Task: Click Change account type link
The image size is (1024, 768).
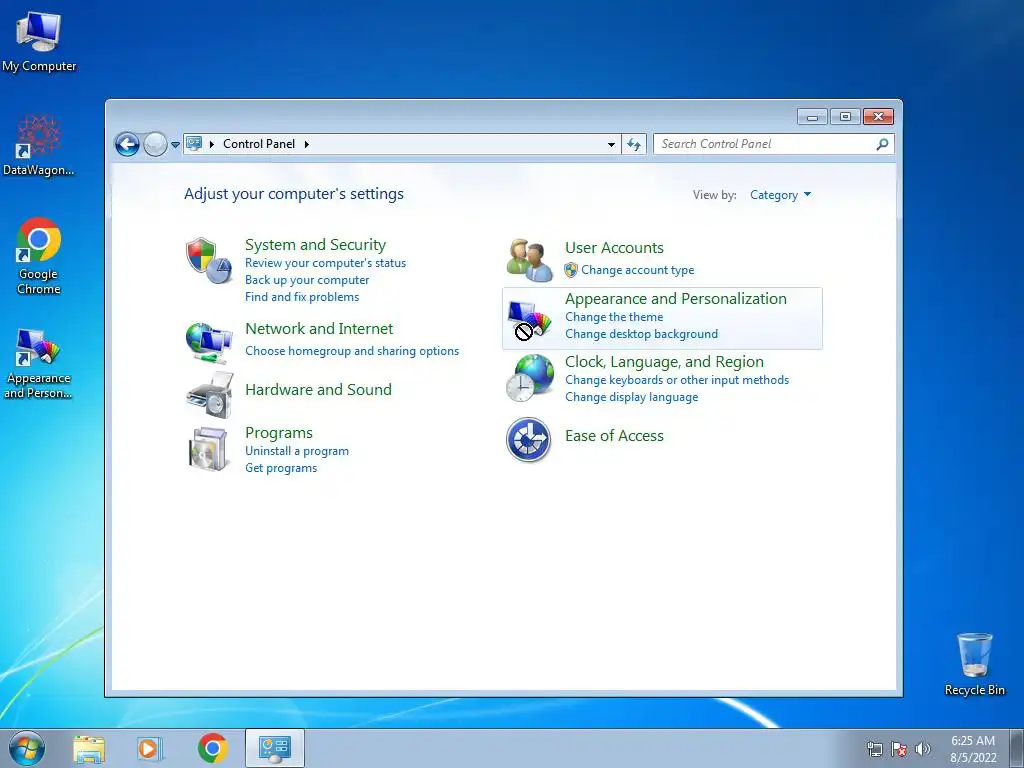Action: click(637, 270)
